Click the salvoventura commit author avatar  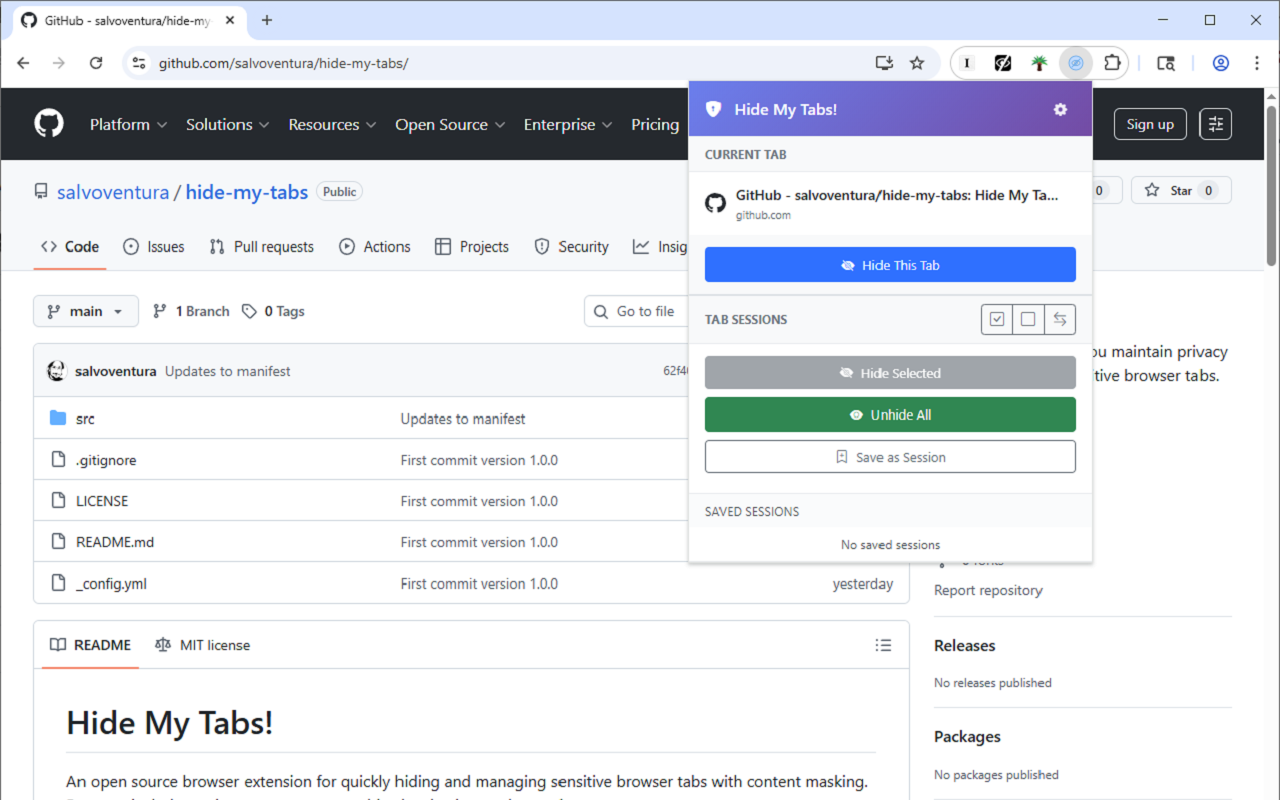[x=57, y=371]
